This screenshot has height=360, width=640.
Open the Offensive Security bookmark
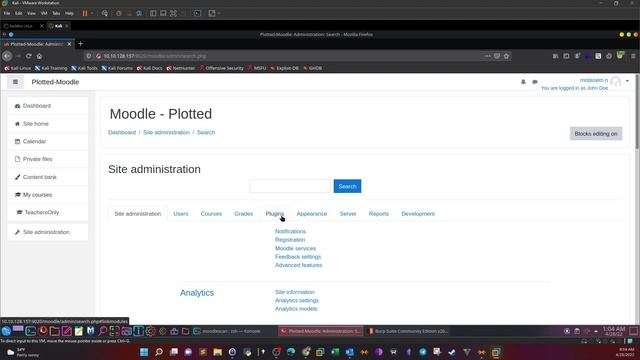[221, 68]
